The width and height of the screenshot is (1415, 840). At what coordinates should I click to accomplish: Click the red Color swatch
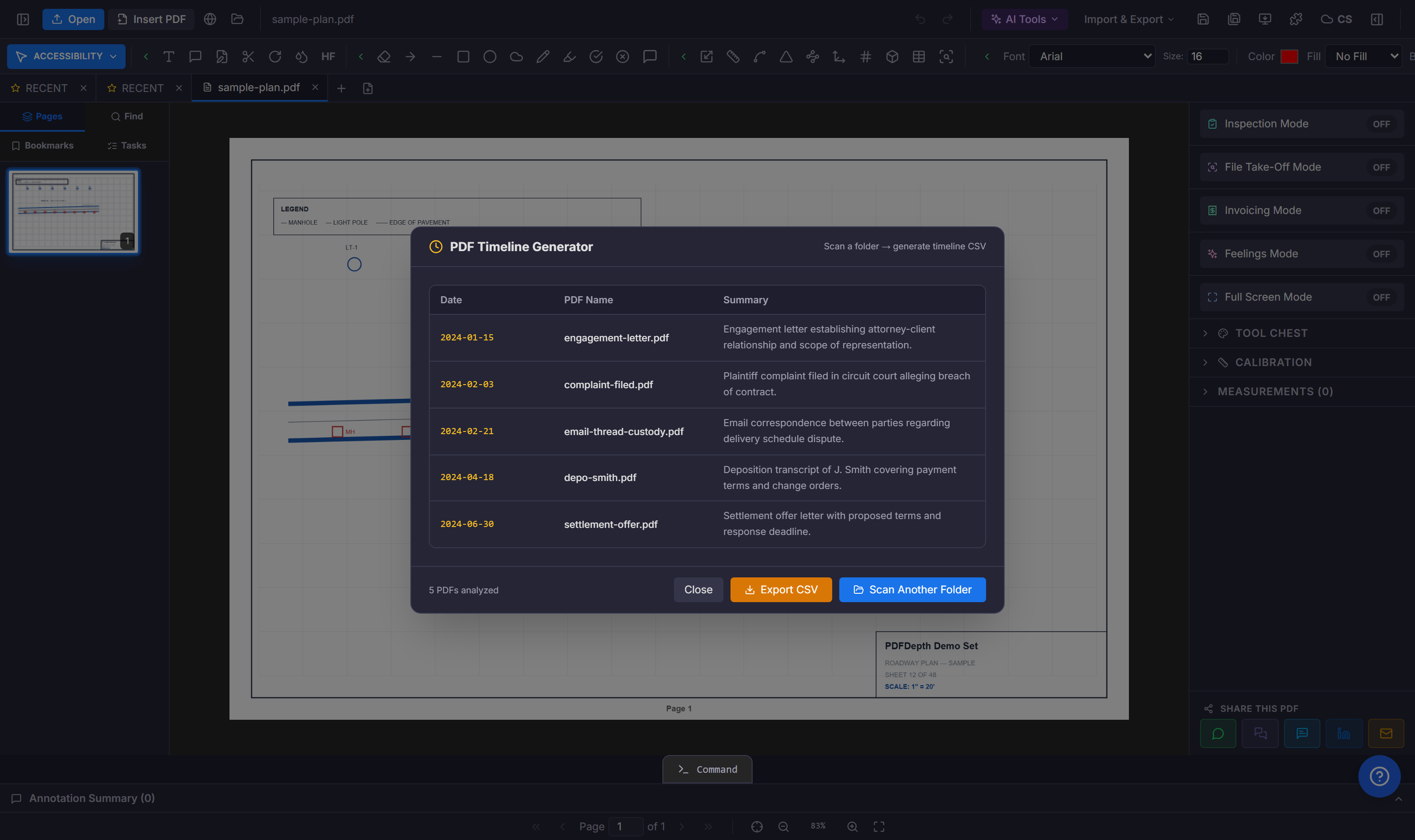[x=1289, y=57]
